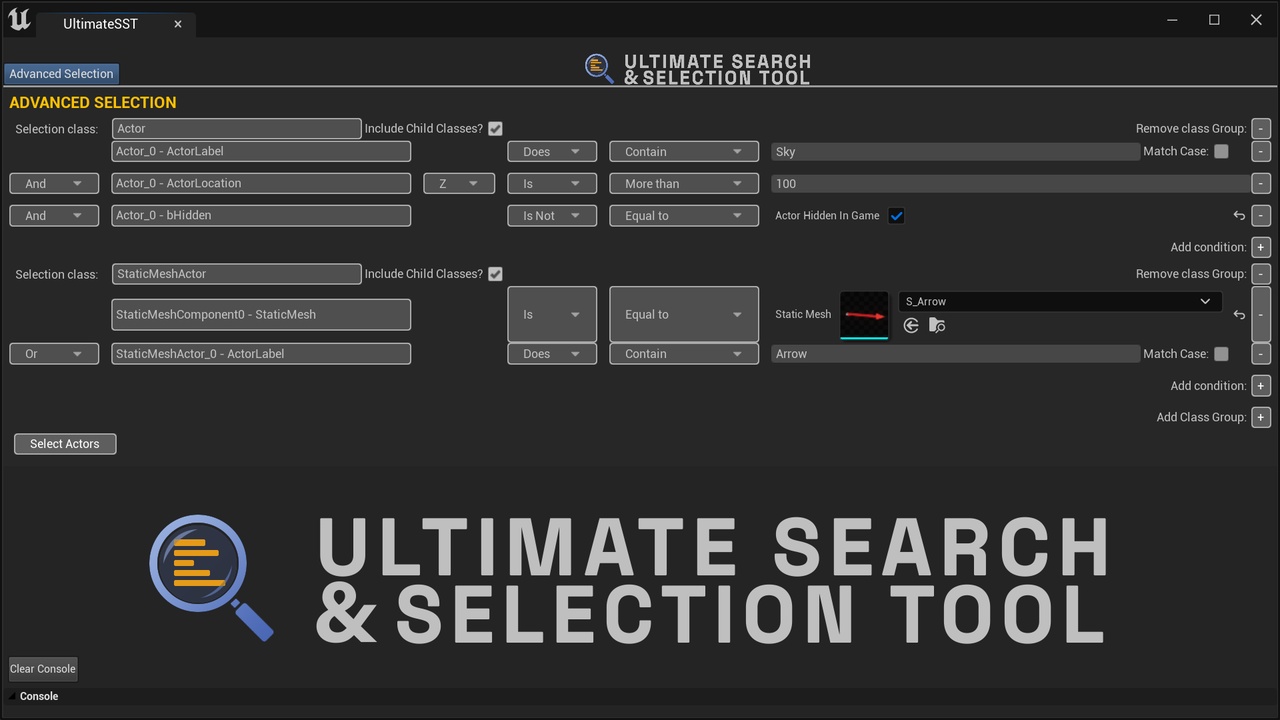Screen dimensions: 1280x720
Task: Remove the StaticMeshActor_0 - ActorLabel condition
Action: [1261, 354]
